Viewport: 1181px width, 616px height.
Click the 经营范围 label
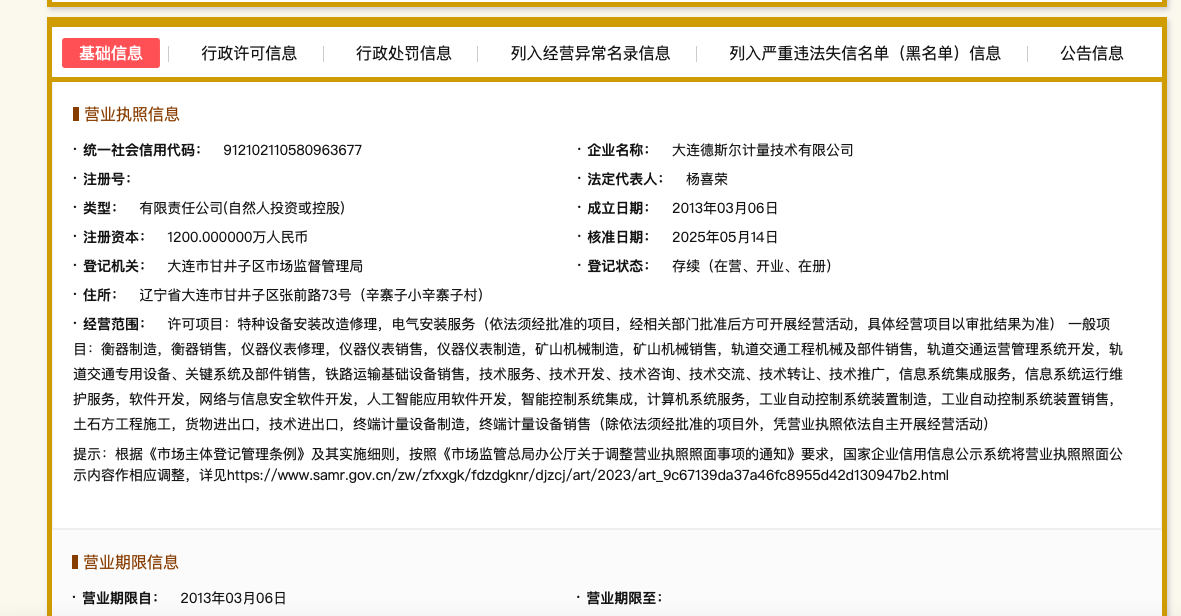114,324
